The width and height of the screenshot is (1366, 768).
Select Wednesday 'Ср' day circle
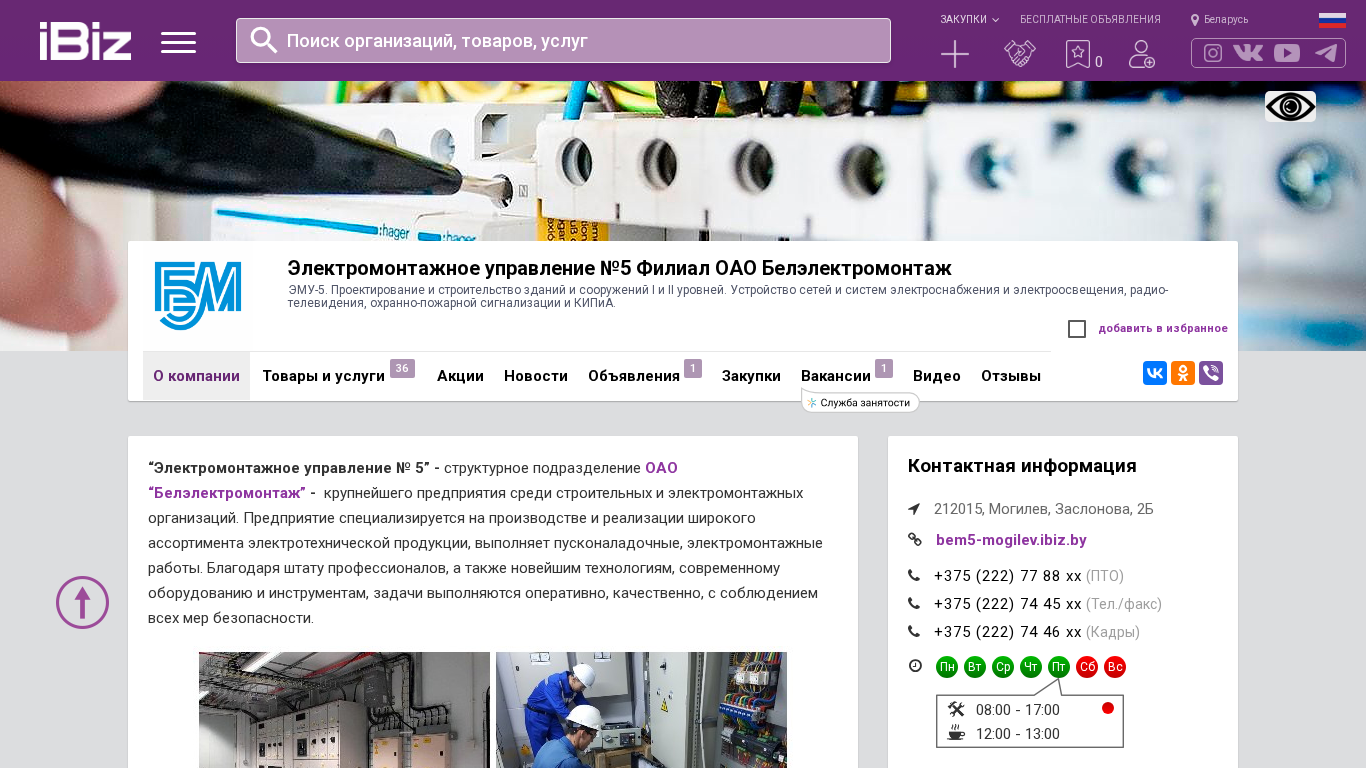(x=1003, y=667)
